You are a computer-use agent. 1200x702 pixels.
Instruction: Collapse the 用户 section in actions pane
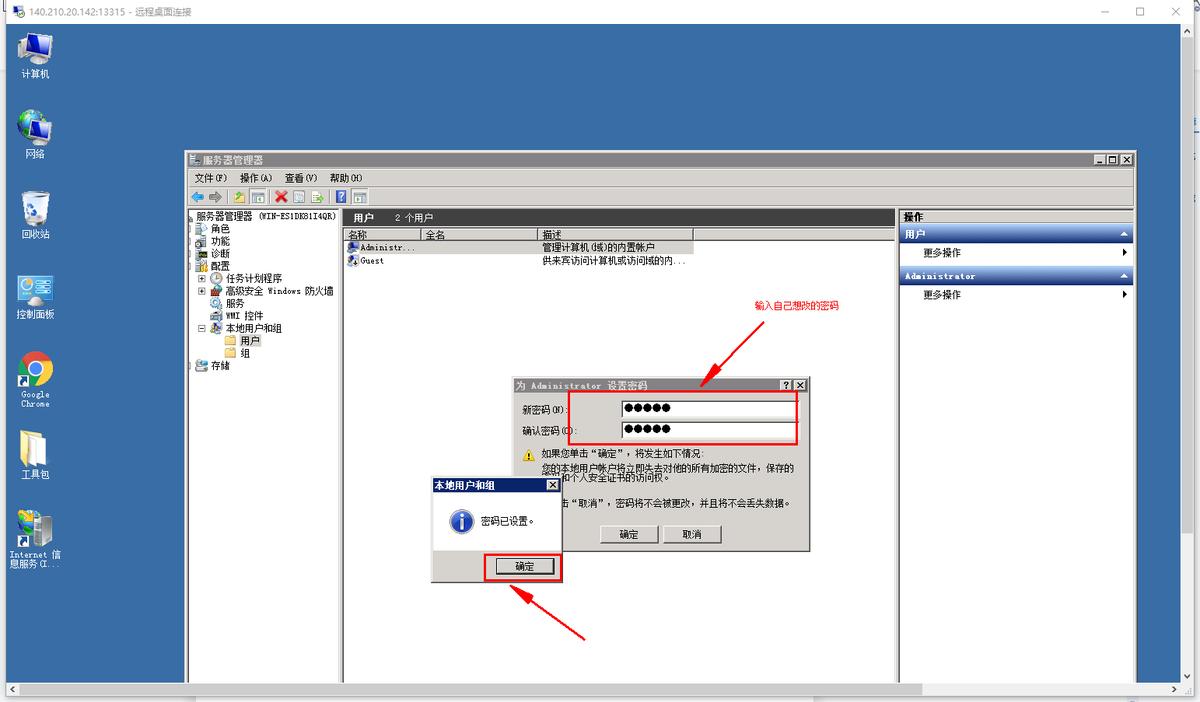(1124, 234)
